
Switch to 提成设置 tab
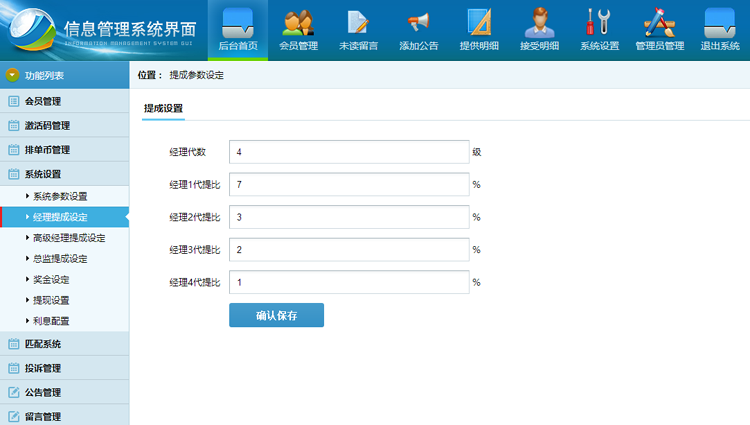(164, 109)
